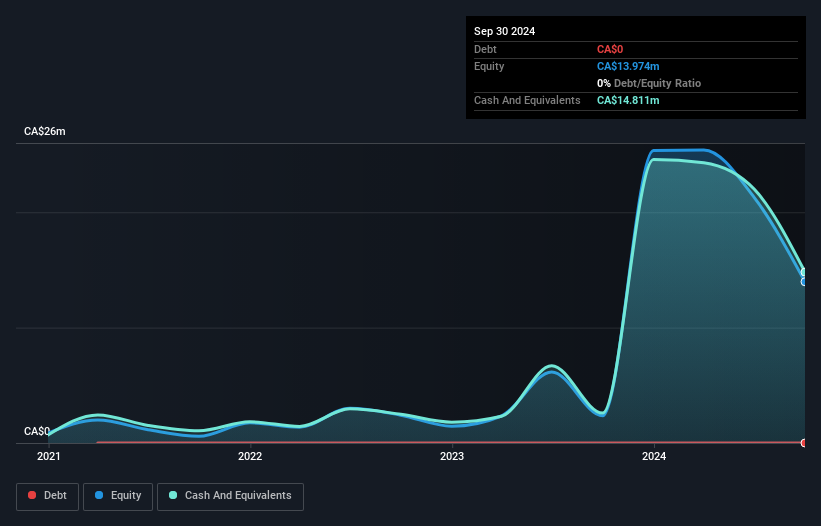821x526 pixels.
Task: Click the blue Equity legend dot
Action: coord(99,495)
